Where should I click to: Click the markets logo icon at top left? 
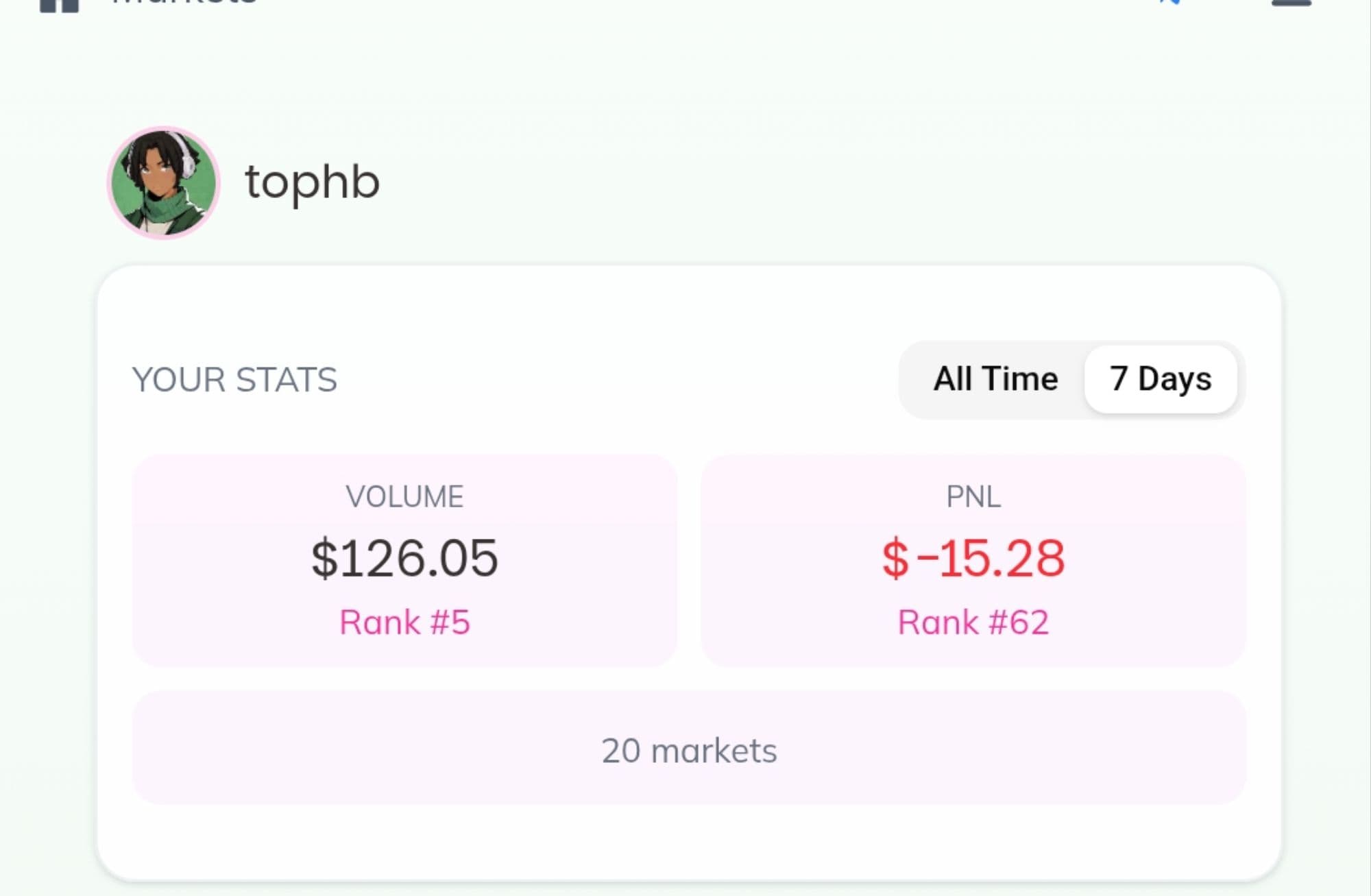[60, 5]
